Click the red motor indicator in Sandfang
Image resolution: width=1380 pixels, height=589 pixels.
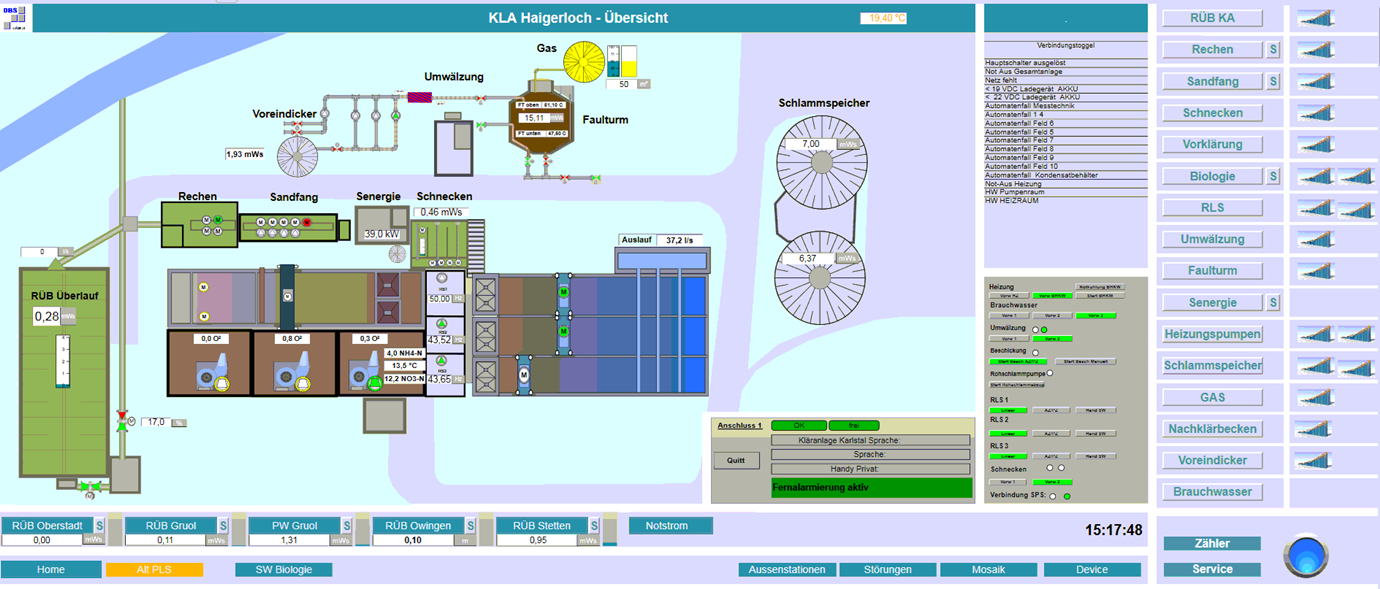[x=308, y=222]
